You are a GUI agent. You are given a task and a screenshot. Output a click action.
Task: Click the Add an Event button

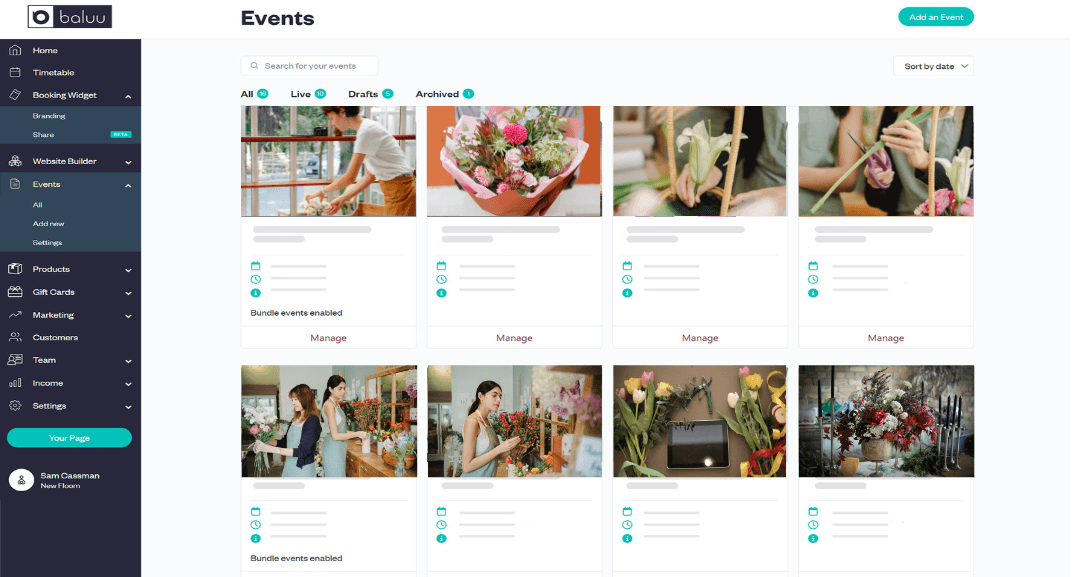click(x=935, y=17)
